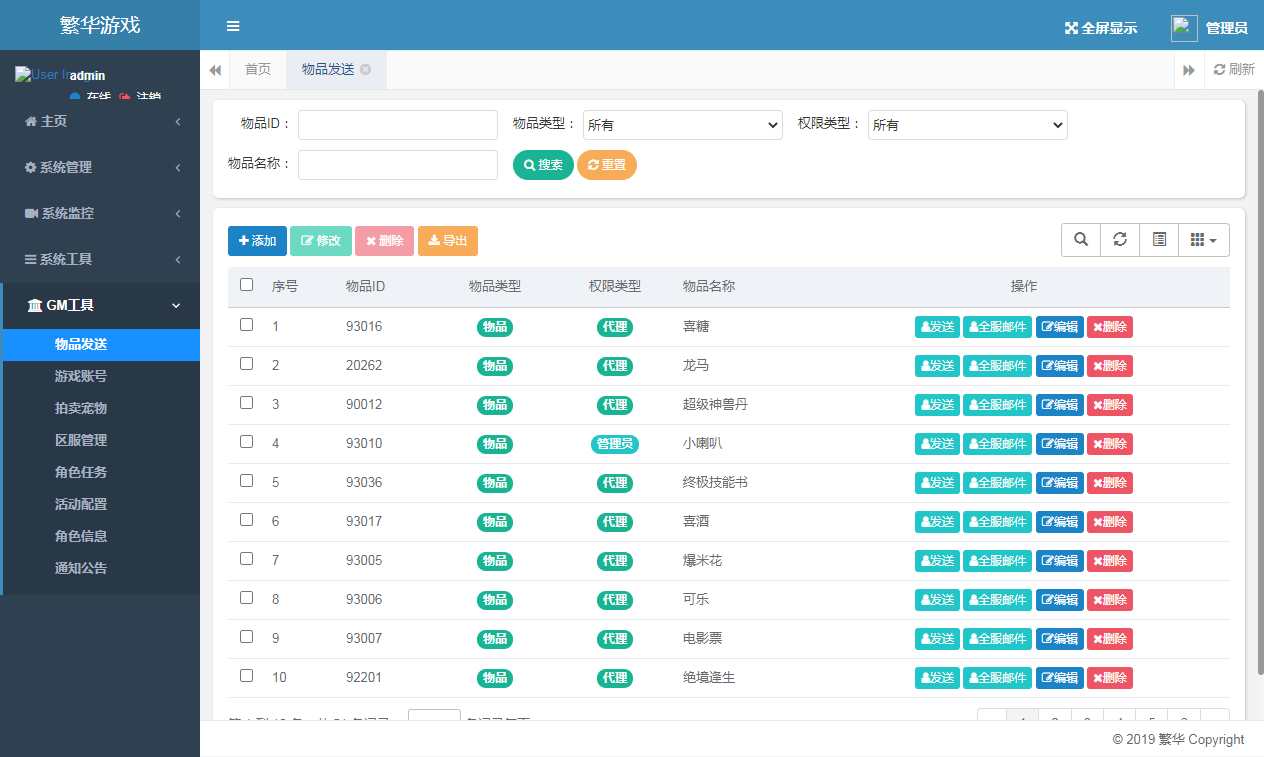Screen dimensions: 1264x757
Task: Switch to the 首页 tab
Action: coord(258,69)
